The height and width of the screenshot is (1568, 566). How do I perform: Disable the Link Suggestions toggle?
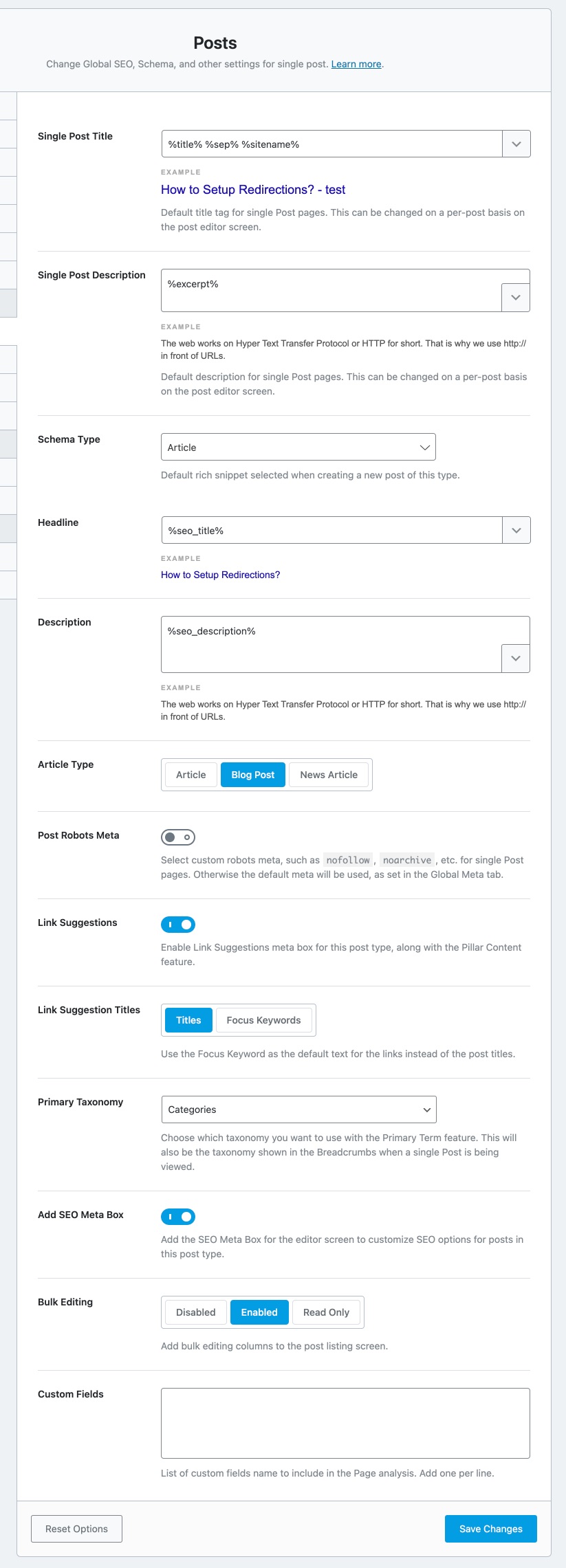click(x=178, y=925)
